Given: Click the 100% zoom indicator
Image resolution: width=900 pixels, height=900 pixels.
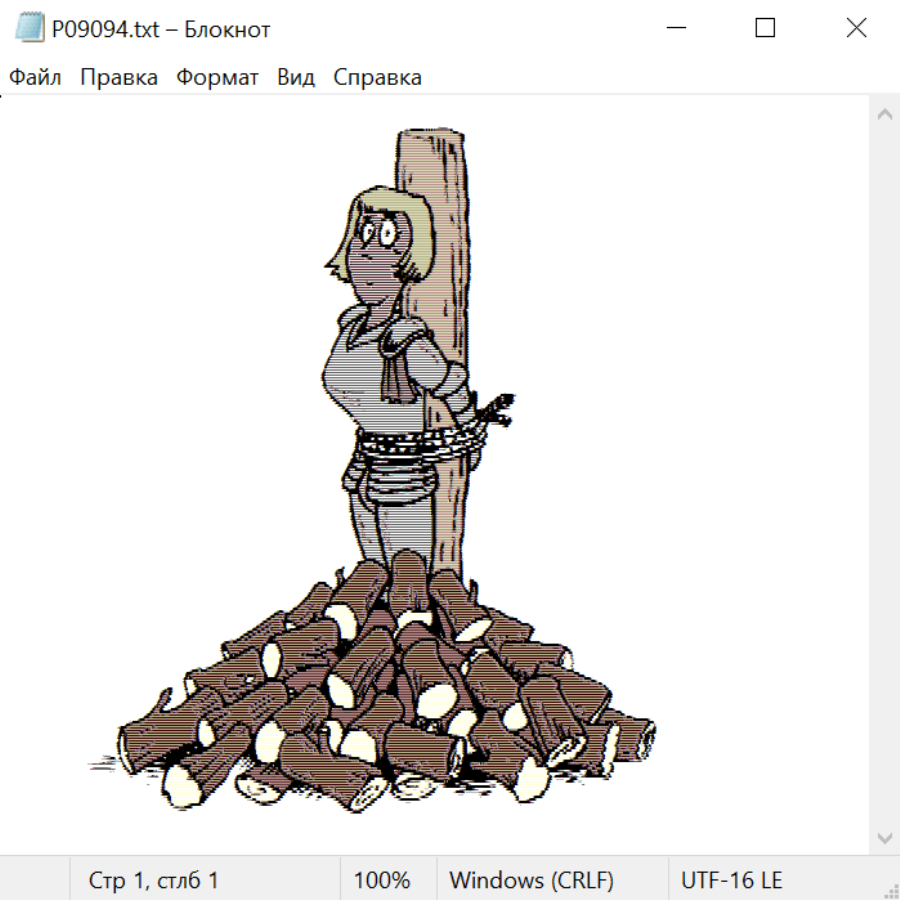Looking at the screenshot, I should (x=382, y=881).
